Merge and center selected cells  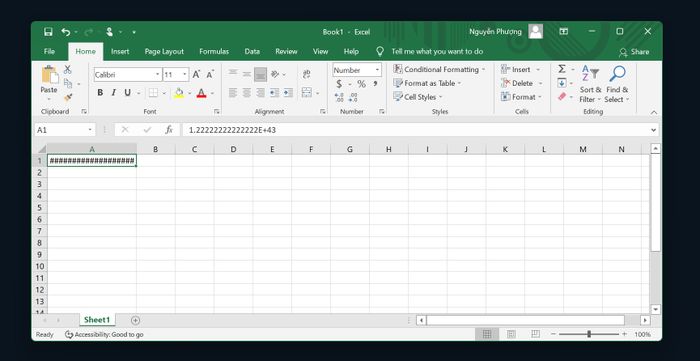point(307,93)
